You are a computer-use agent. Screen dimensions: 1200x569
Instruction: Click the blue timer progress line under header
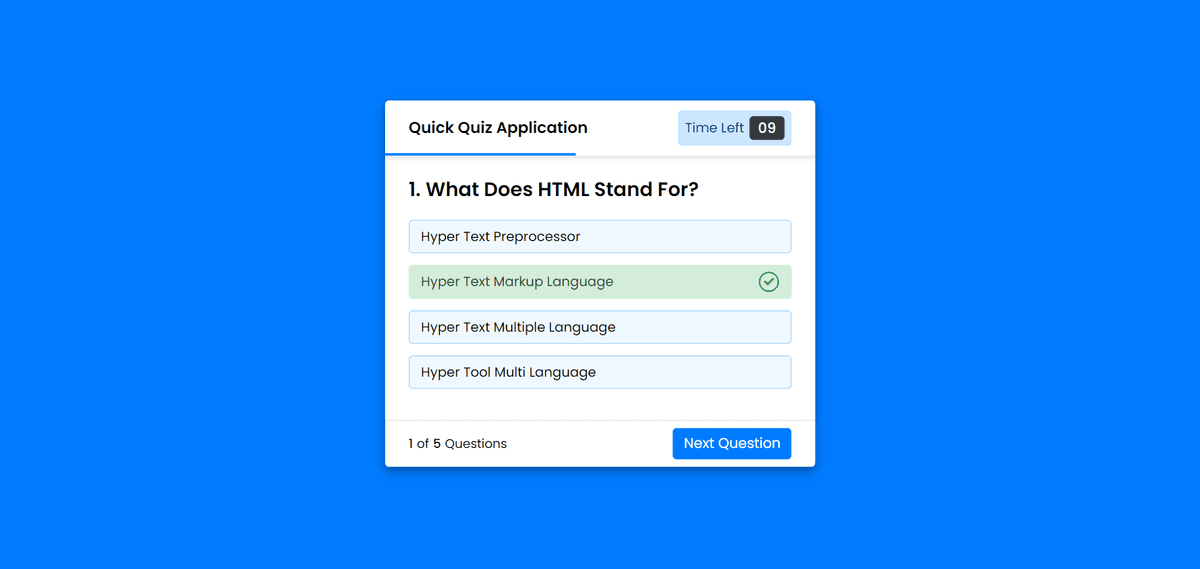480,154
